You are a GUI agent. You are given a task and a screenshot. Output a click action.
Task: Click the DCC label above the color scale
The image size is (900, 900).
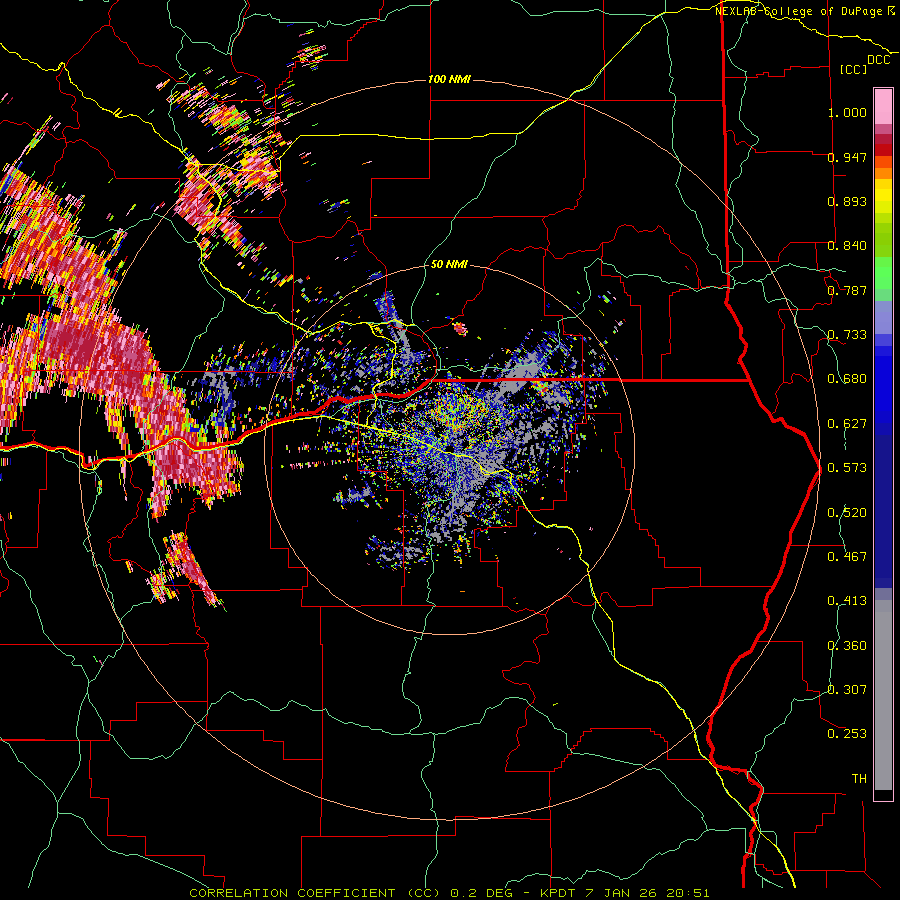[879, 60]
